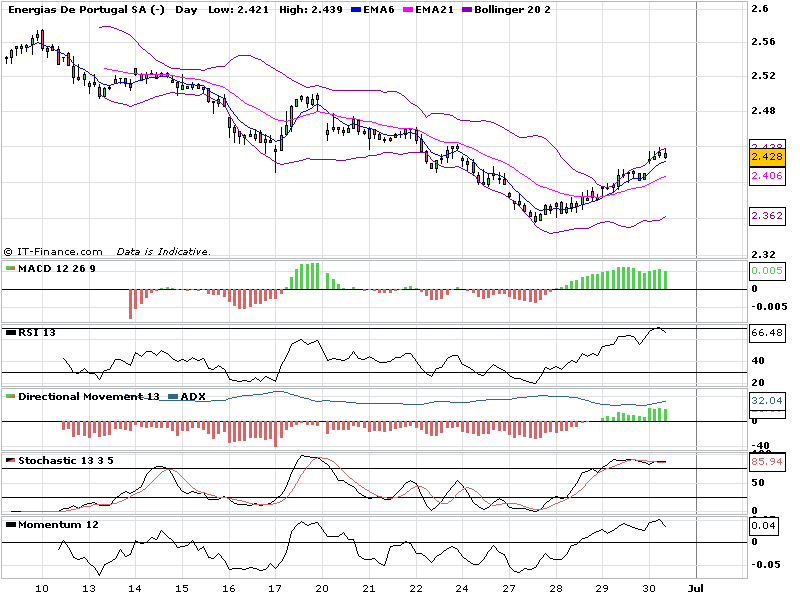Select date 22 on the time axis

click(416, 589)
